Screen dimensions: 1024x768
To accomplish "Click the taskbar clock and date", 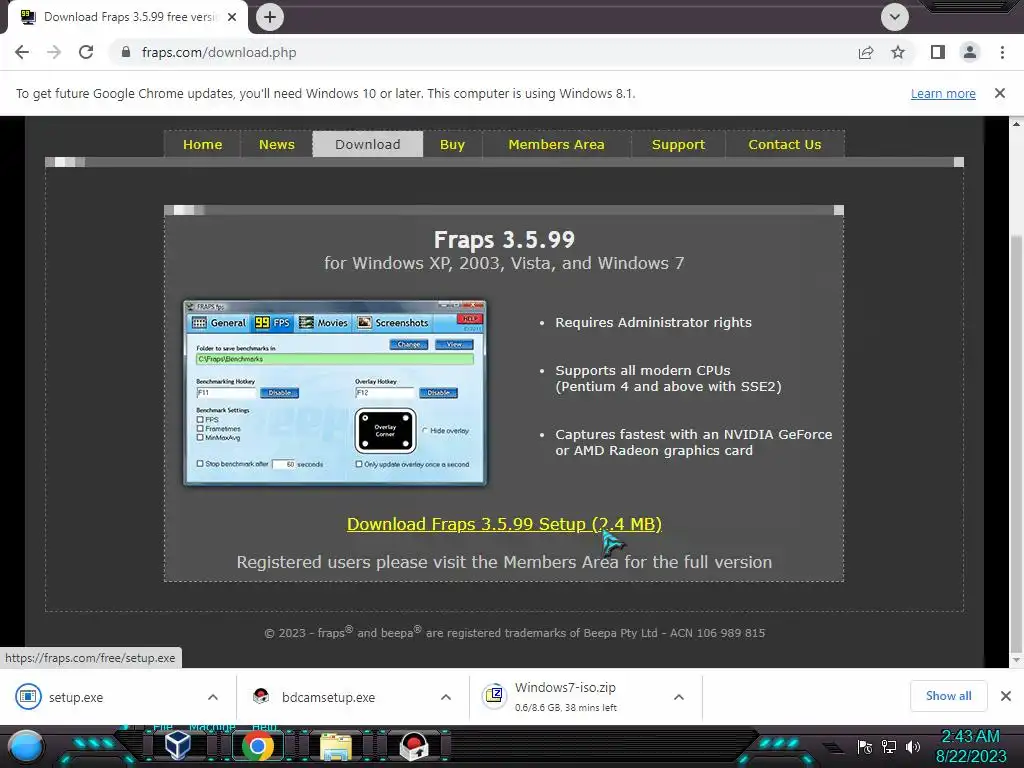I will coord(971,746).
